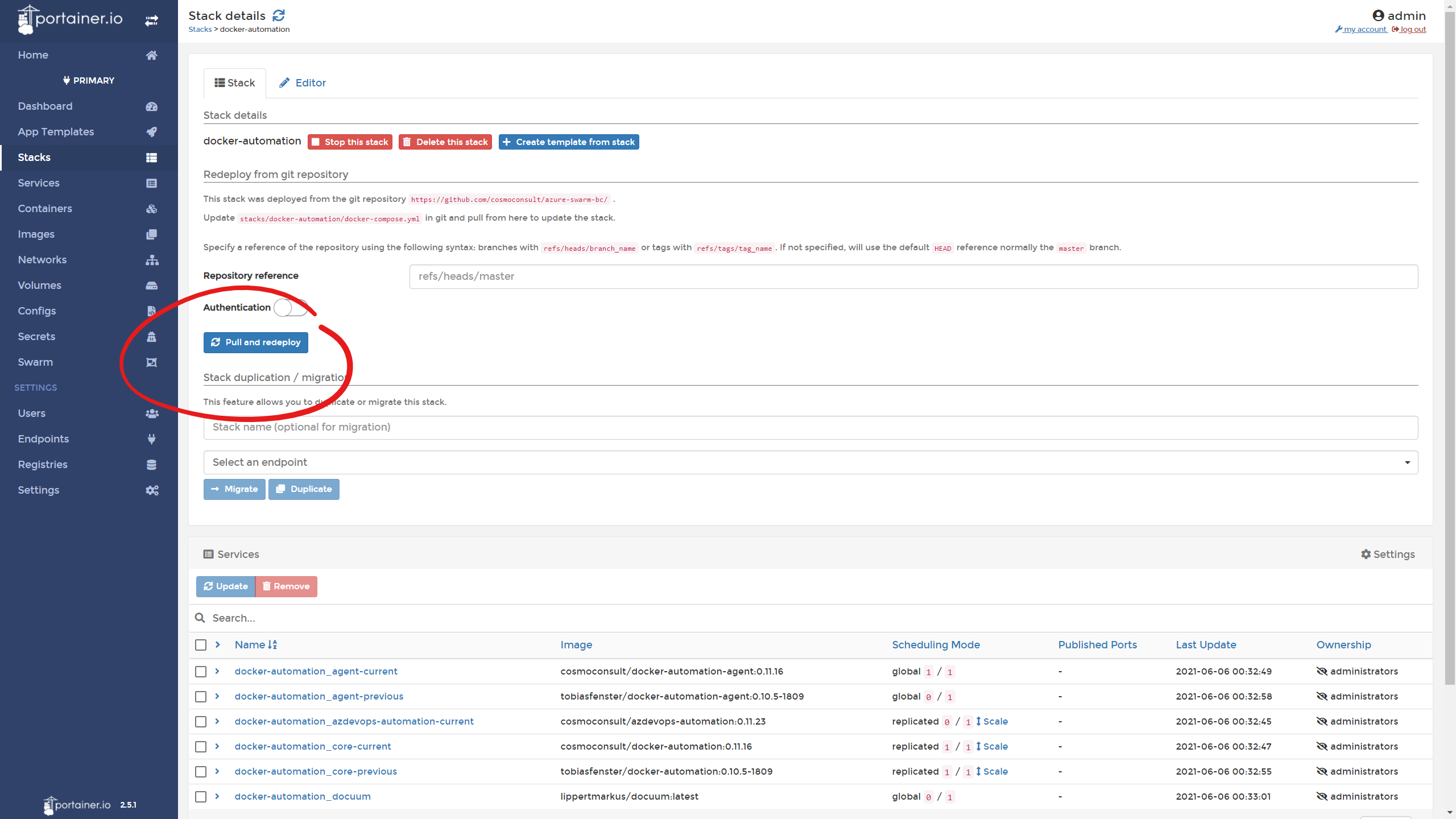
Task: Follow the Stacks breadcrumb link
Action: [200, 29]
